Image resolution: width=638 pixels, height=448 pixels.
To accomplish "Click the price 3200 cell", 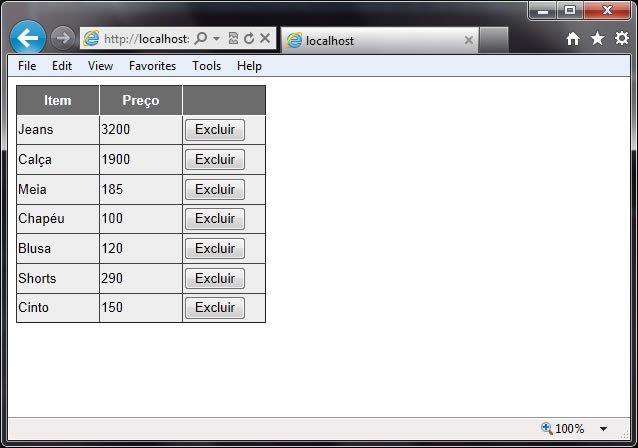I will (x=141, y=130).
